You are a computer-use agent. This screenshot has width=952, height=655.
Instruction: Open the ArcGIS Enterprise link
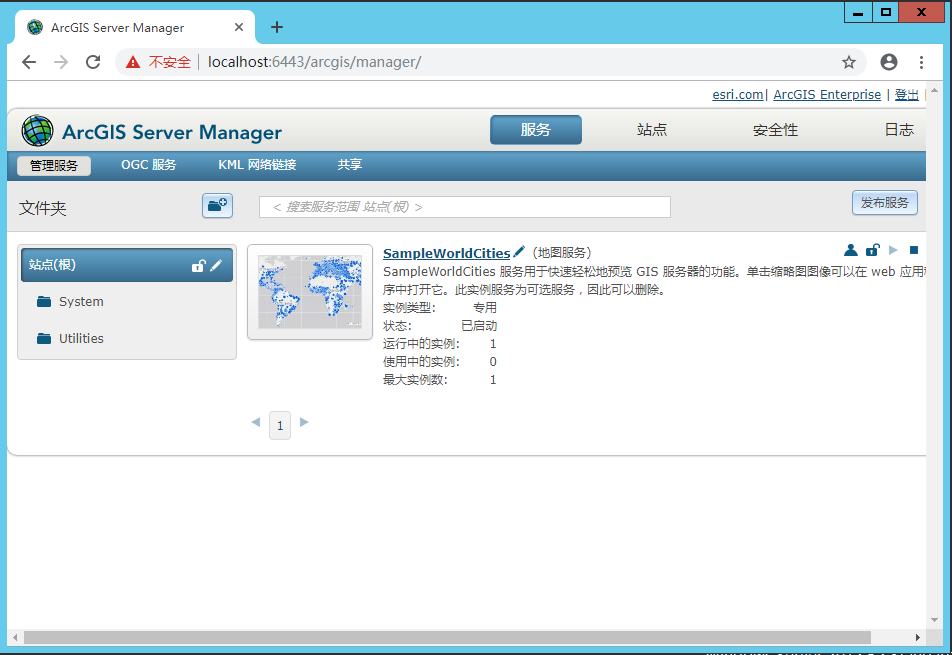[827, 95]
